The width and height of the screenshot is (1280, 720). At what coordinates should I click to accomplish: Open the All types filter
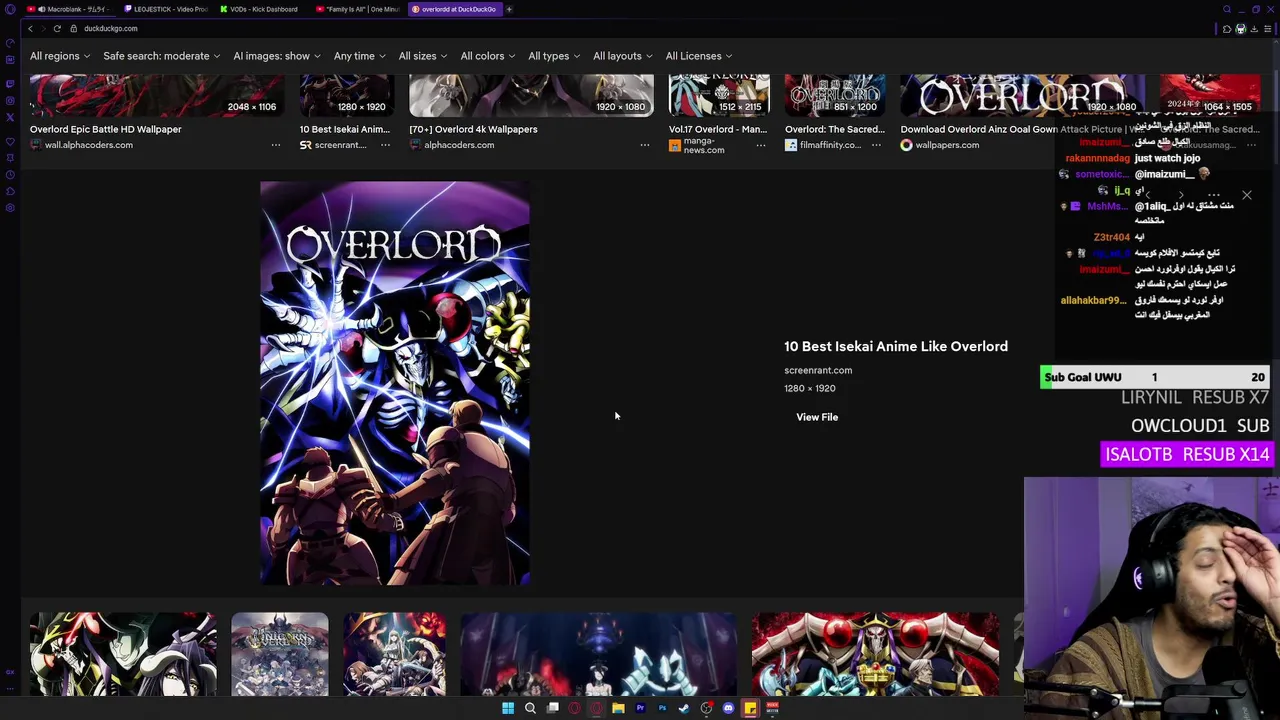pos(554,56)
